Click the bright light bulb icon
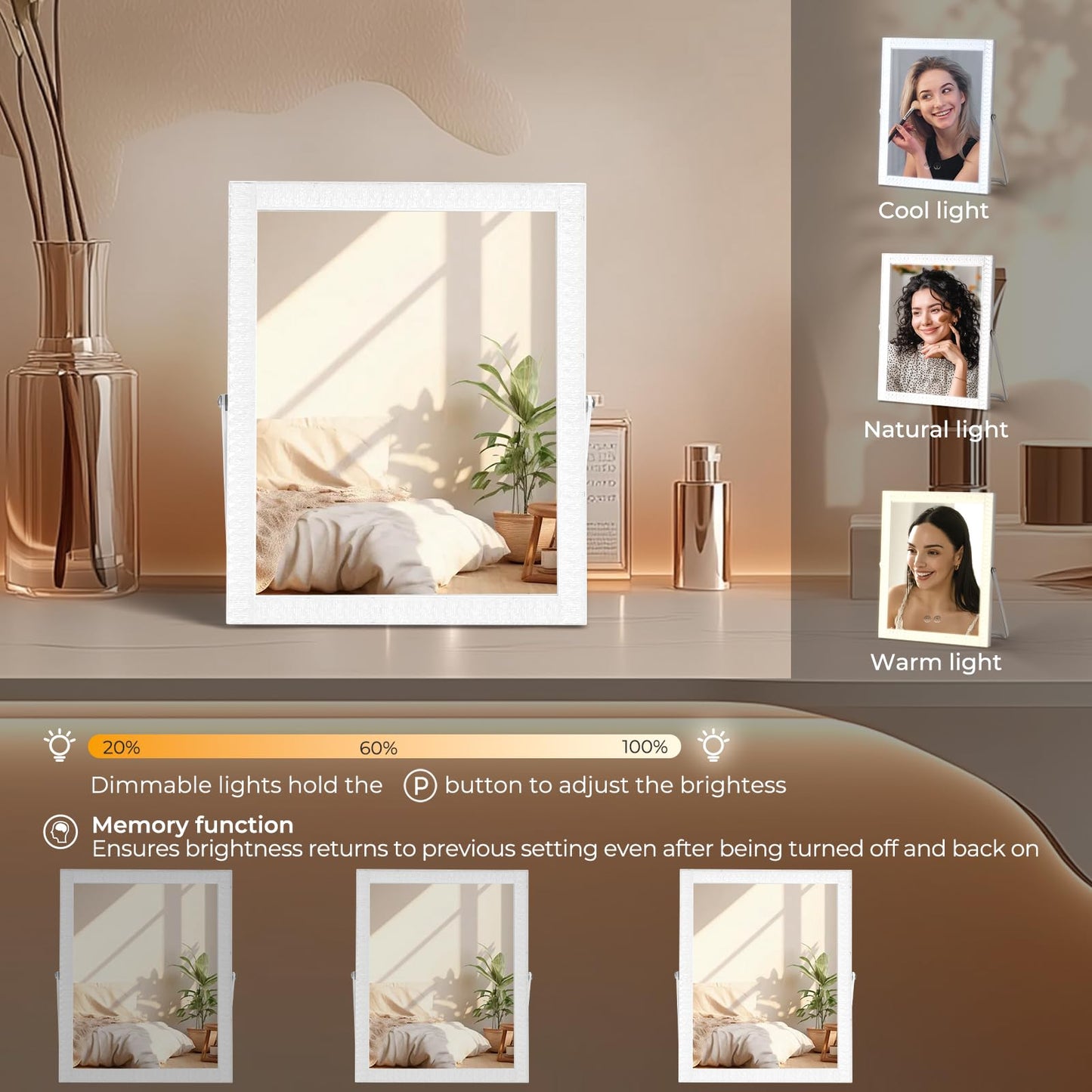 [713, 745]
